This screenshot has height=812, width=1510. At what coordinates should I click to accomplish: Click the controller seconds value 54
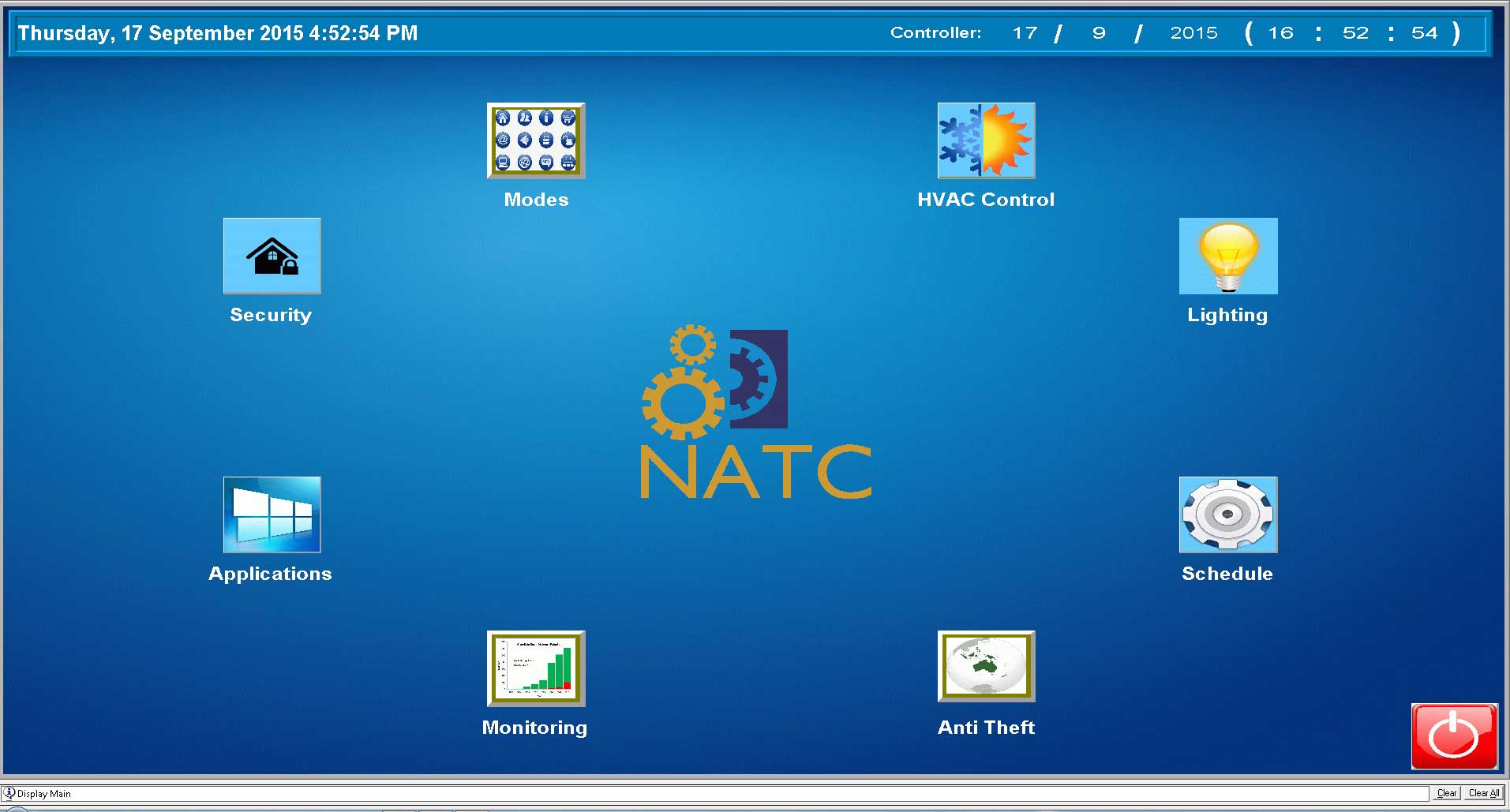coord(1424,33)
